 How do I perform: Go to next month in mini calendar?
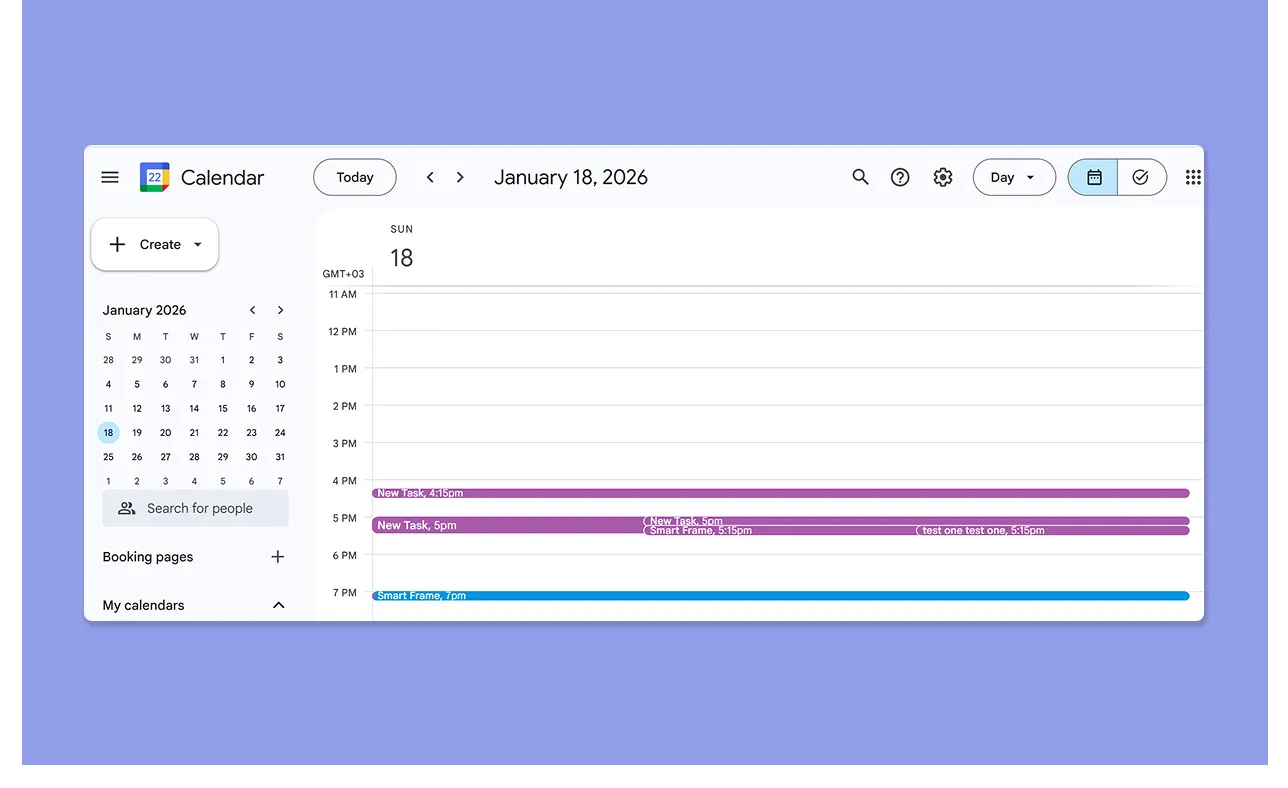[x=280, y=310]
